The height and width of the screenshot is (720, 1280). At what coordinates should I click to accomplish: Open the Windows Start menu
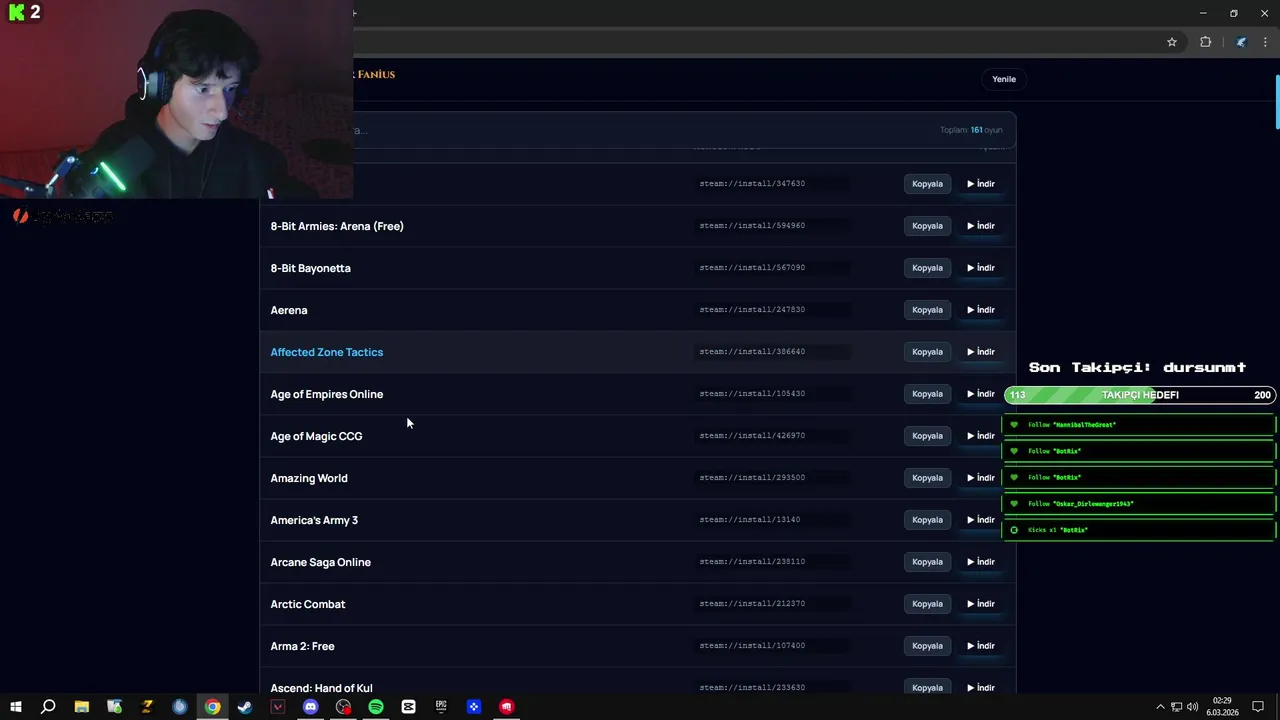(x=16, y=707)
